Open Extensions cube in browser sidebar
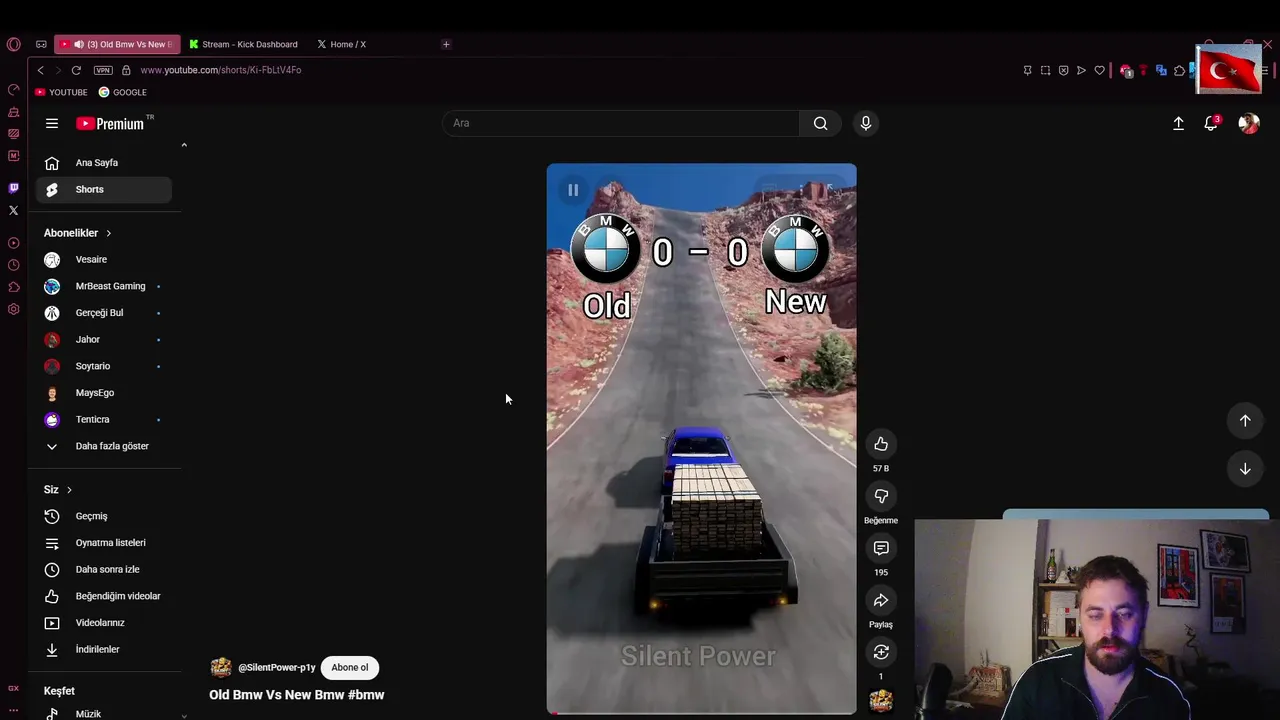Image resolution: width=1280 pixels, height=720 pixels. (x=13, y=287)
